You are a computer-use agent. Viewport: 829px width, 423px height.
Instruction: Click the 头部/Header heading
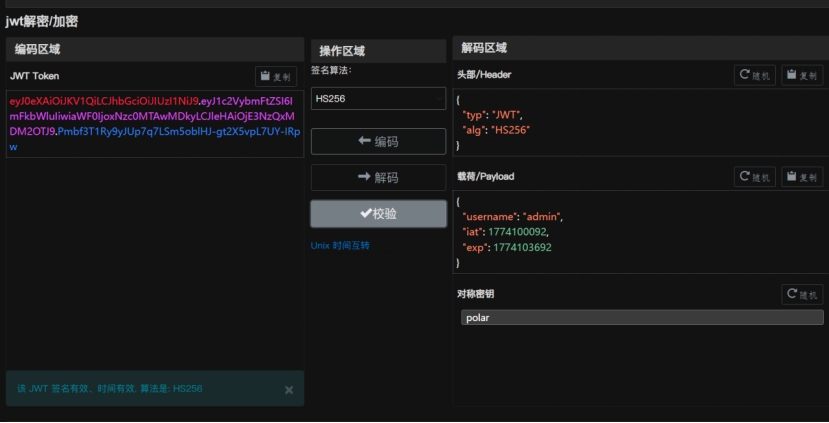click(x=484, y=75)
